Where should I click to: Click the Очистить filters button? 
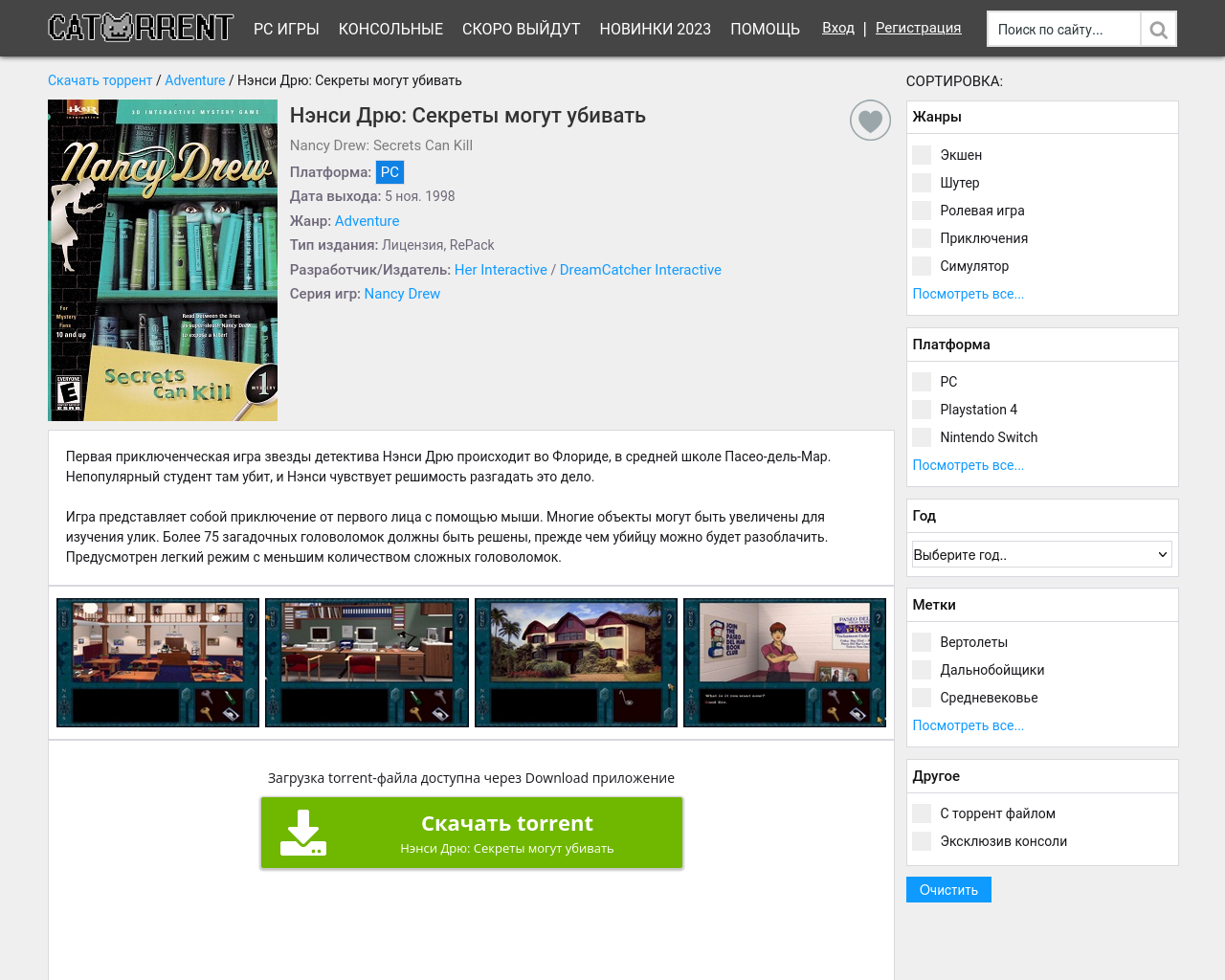pyautogui.click(x=948, y=890)
